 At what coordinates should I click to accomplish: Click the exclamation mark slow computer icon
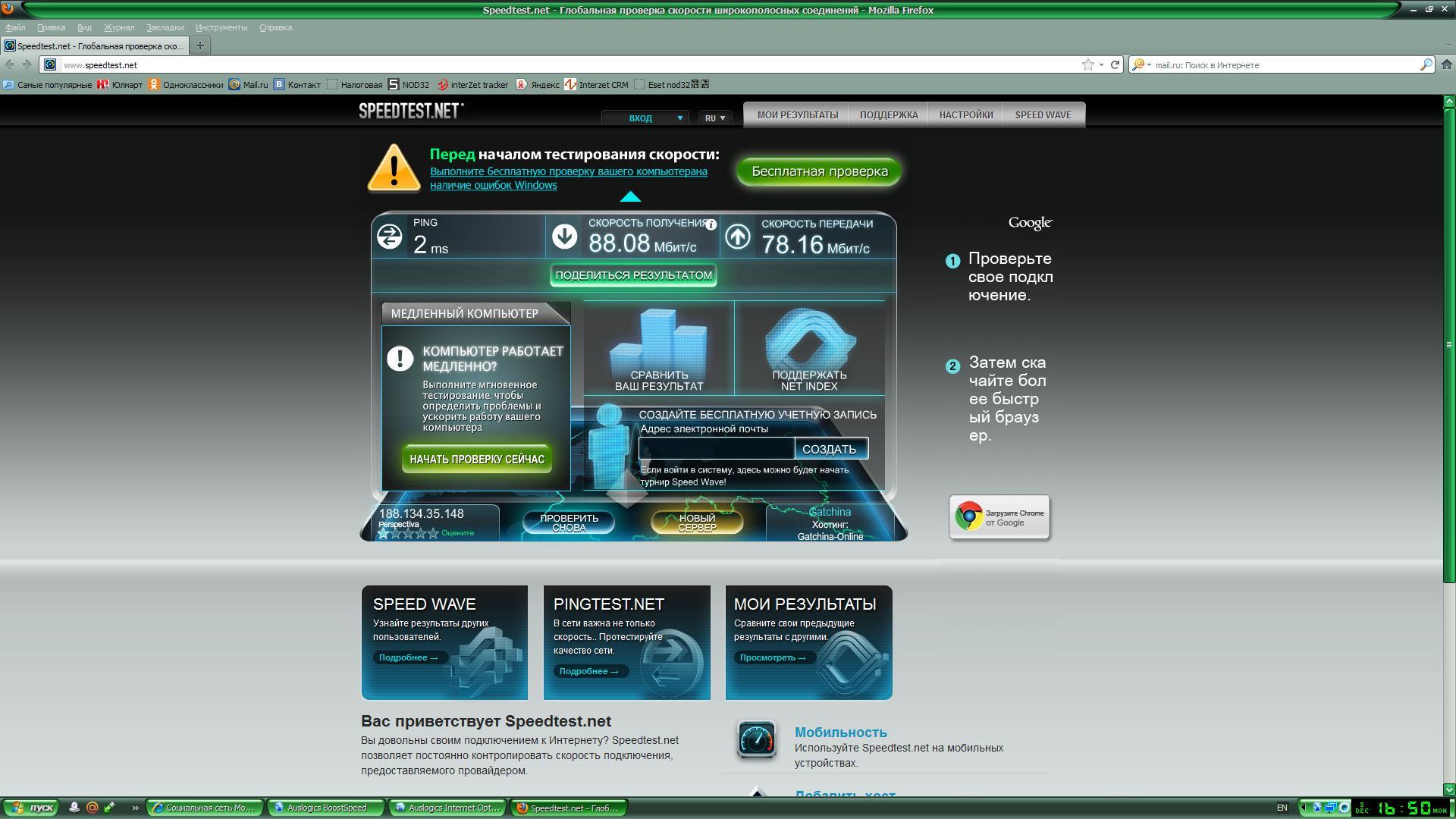click(x=400, y=358)
